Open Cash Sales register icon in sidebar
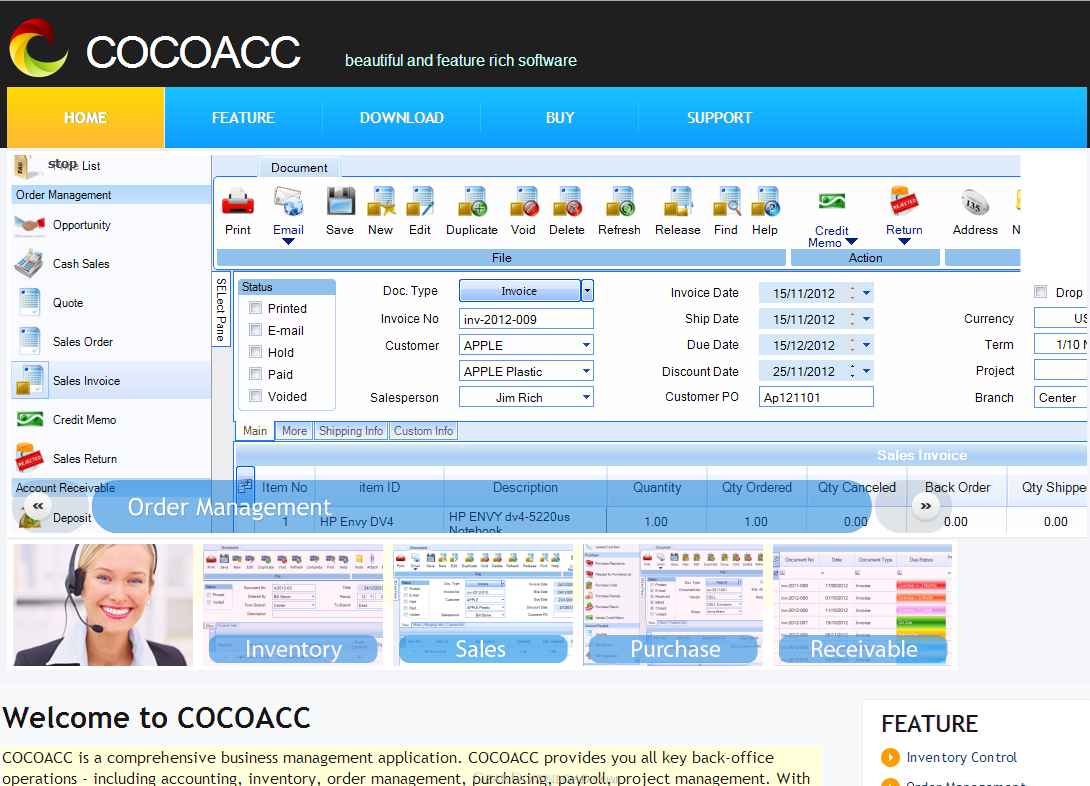 29,263
